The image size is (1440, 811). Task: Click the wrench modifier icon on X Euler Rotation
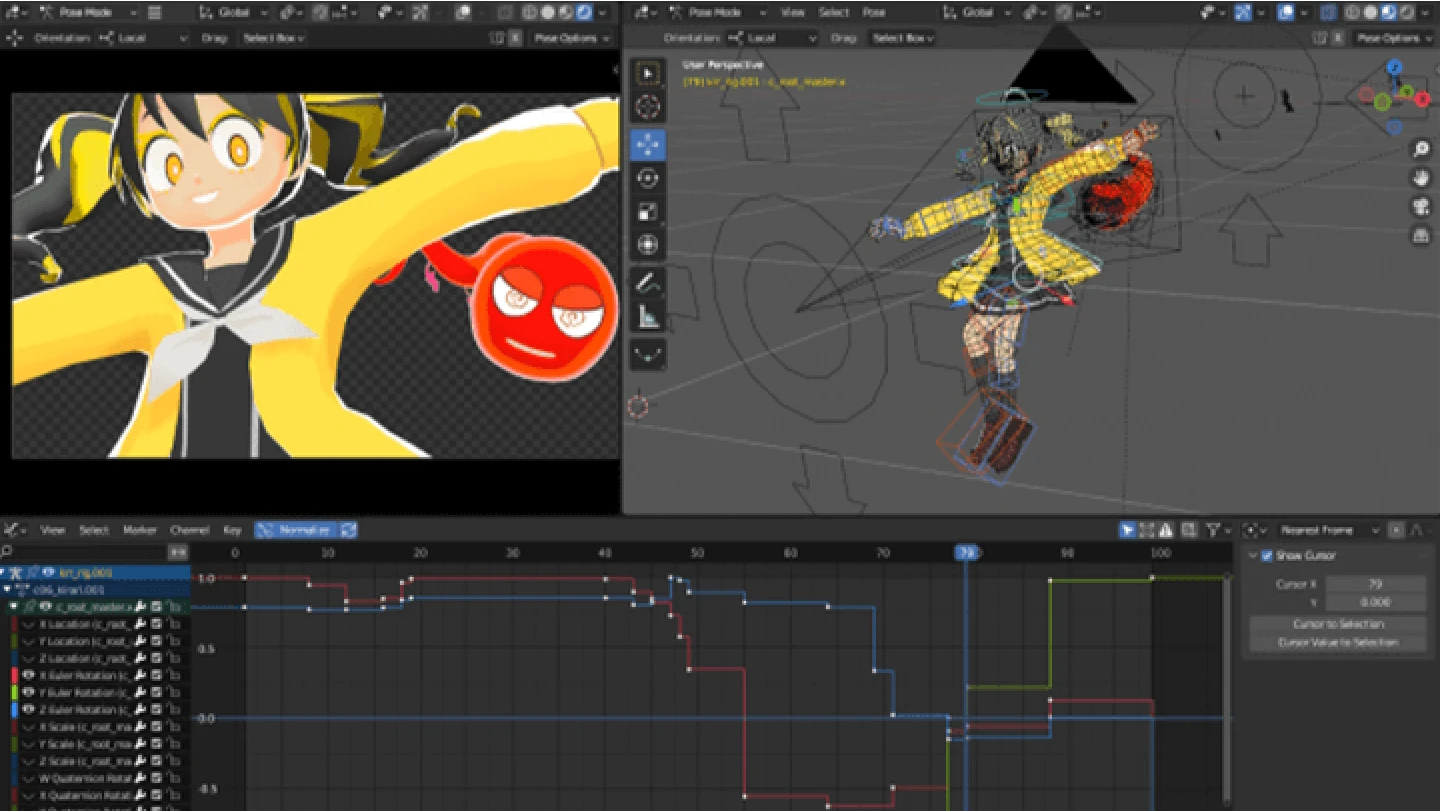[141, 676]
